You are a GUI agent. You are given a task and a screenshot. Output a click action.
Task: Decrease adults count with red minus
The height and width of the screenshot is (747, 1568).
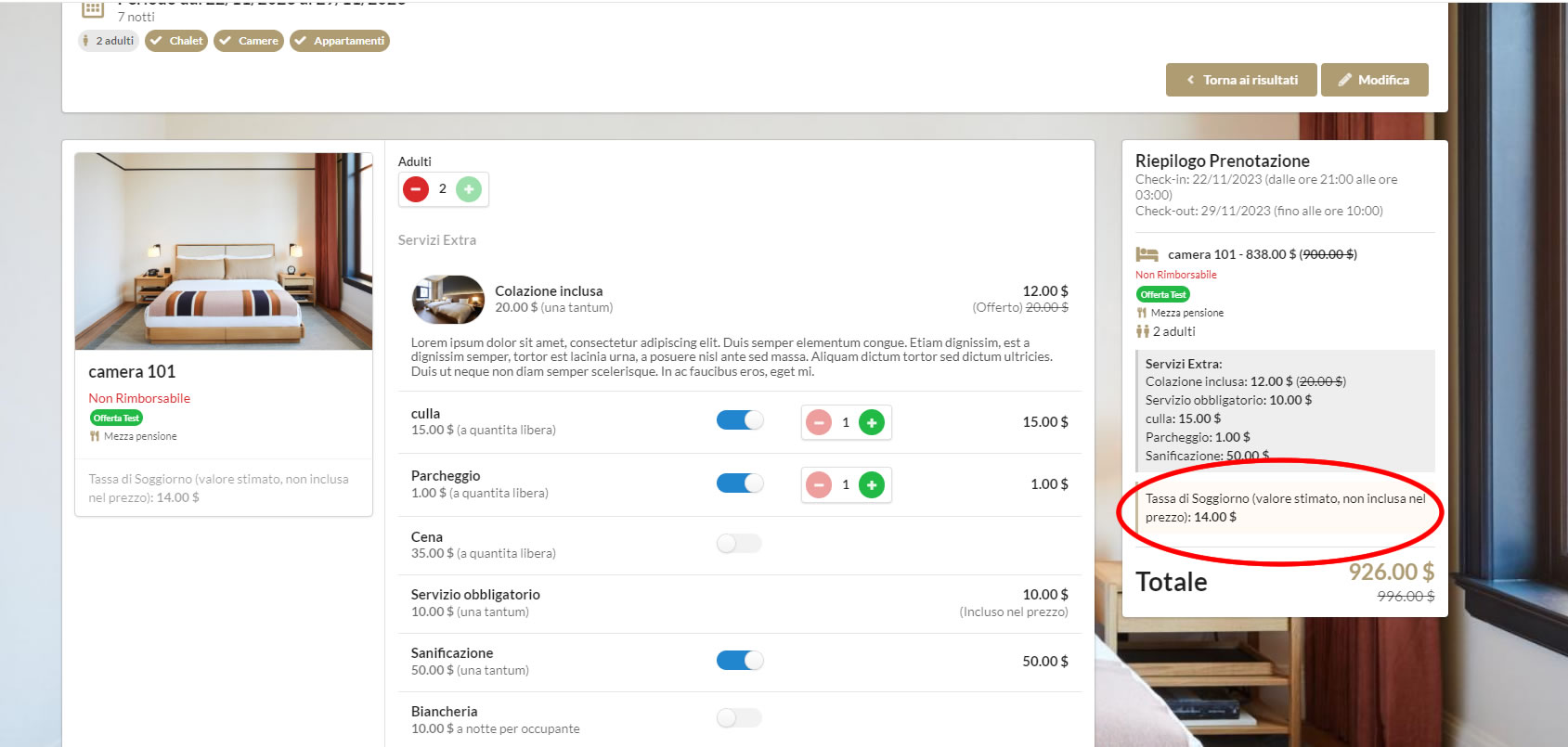416,189
